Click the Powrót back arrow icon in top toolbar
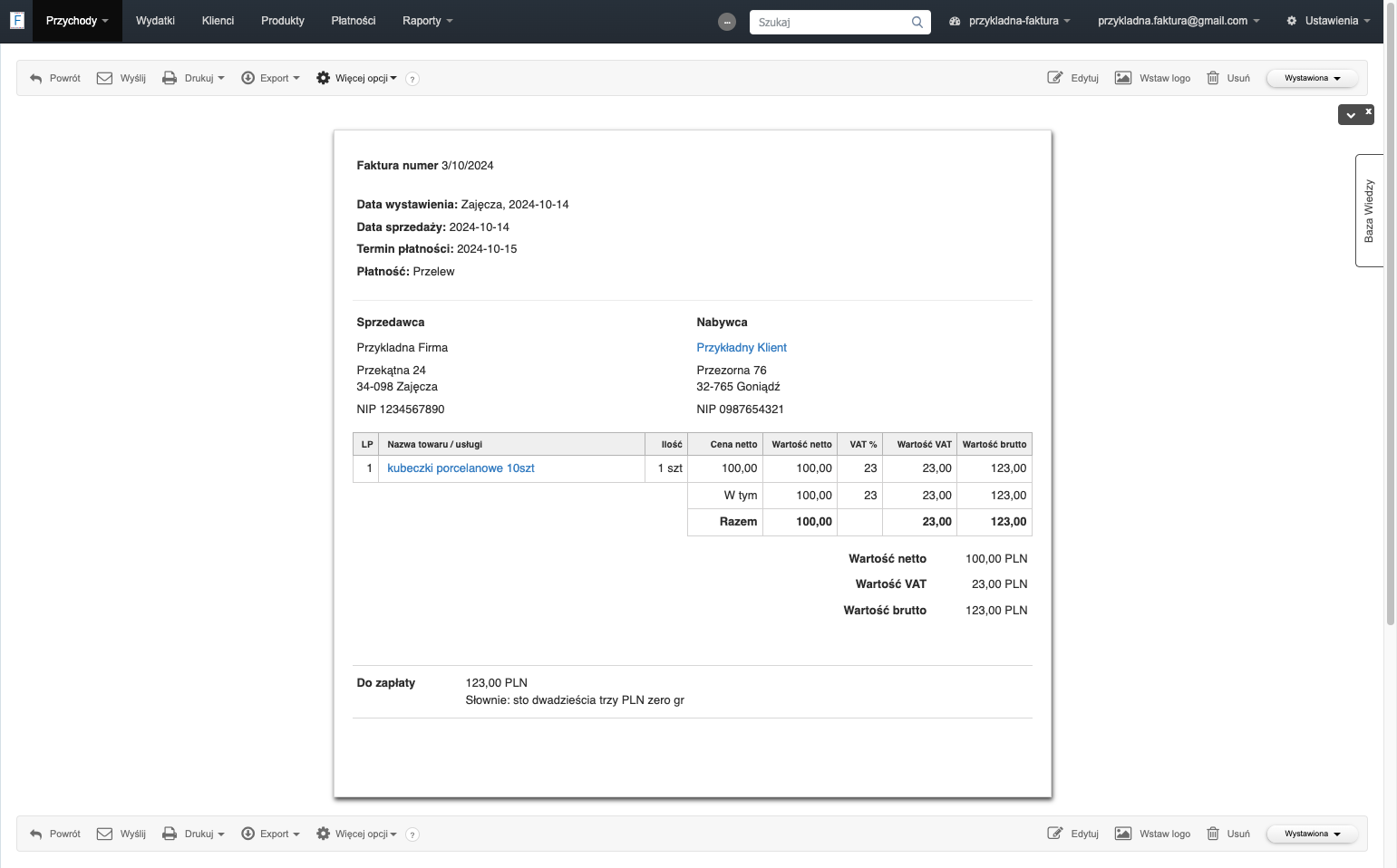The width and height of the screenshot is (1397, 868). click(x=36, y=79)
